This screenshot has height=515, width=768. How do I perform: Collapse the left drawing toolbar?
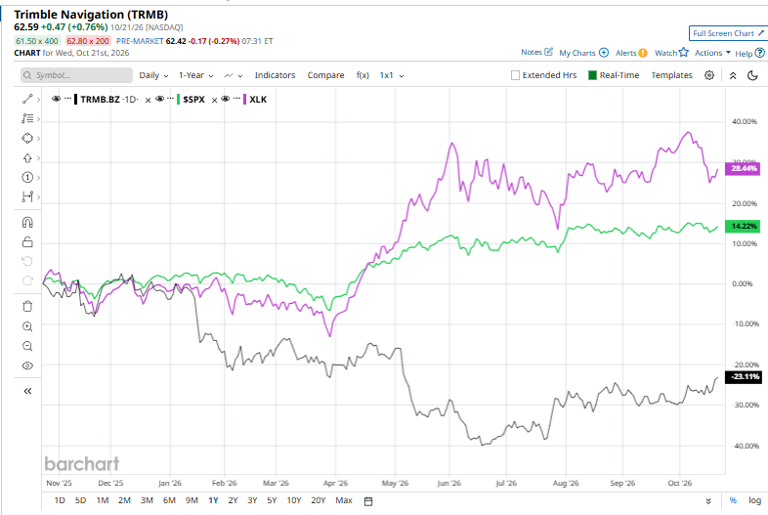pos(27,391)
